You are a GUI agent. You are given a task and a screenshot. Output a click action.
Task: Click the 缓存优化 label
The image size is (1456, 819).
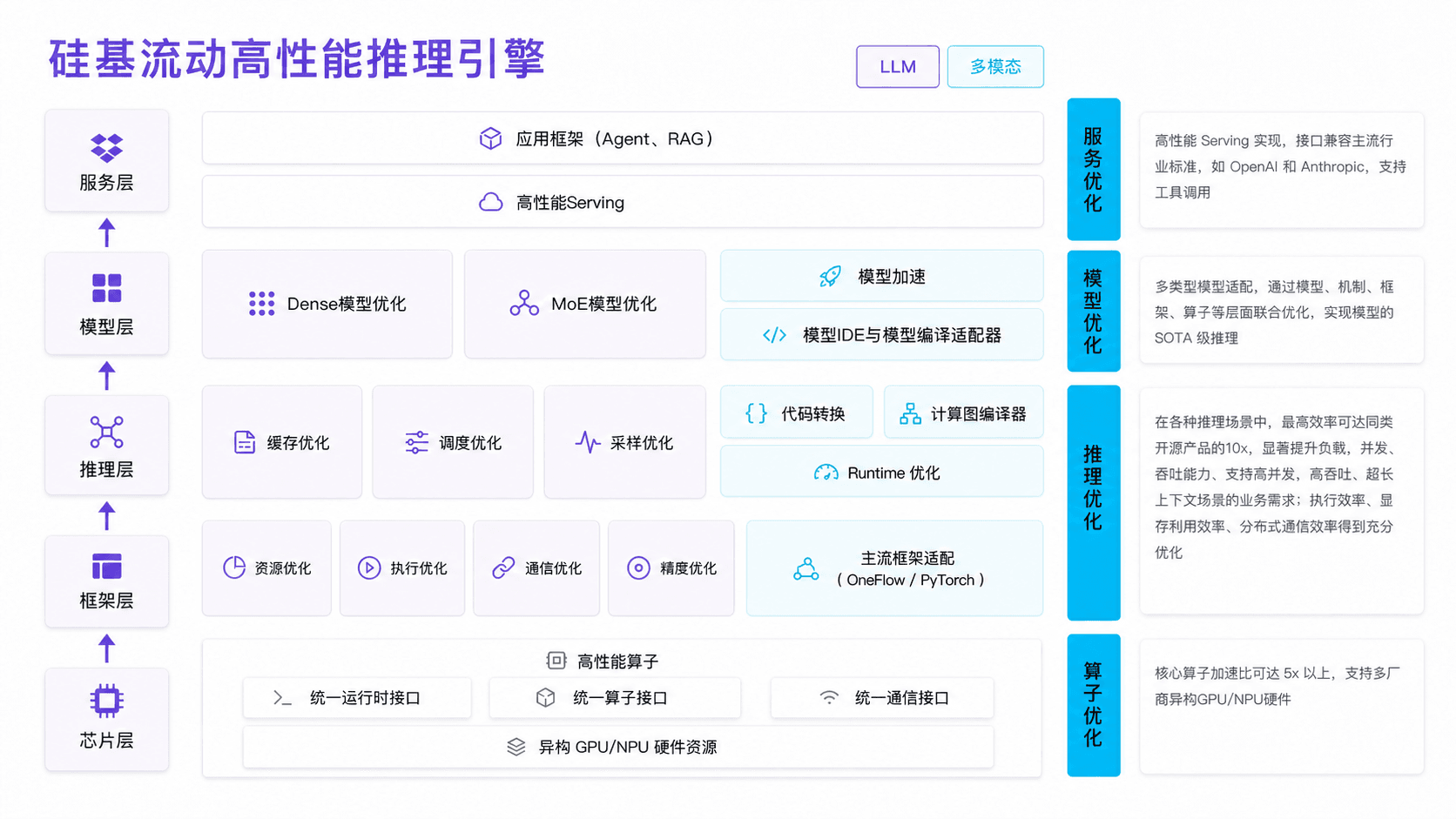298,443
